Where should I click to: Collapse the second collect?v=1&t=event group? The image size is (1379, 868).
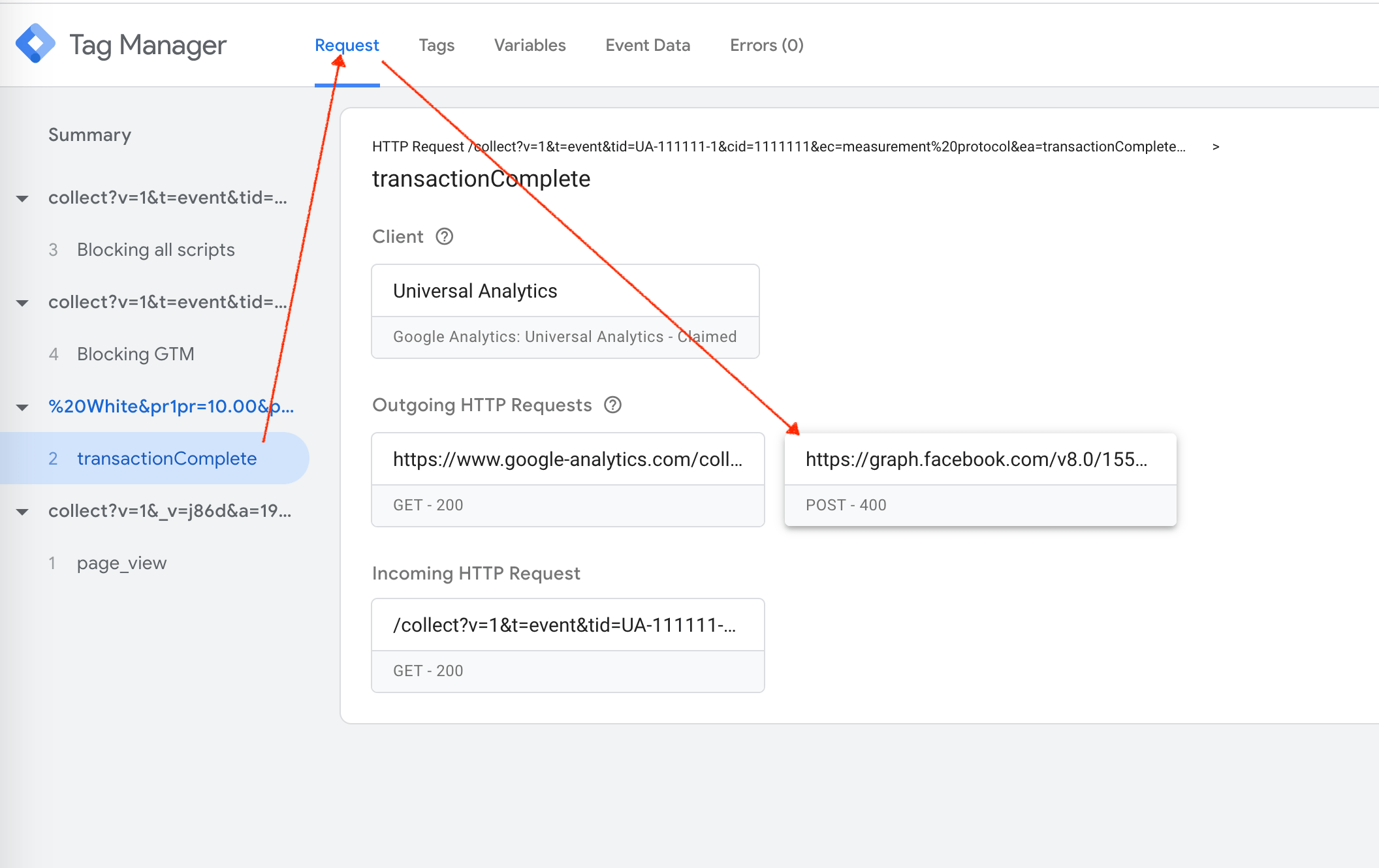22,303
